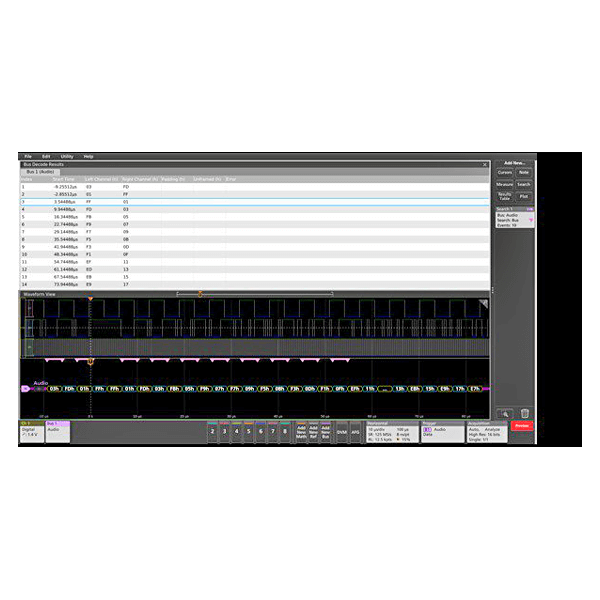Click the Start Time column header
Image resolution: width=600 pixels, height=600 pixels.
tap(64, 179)
